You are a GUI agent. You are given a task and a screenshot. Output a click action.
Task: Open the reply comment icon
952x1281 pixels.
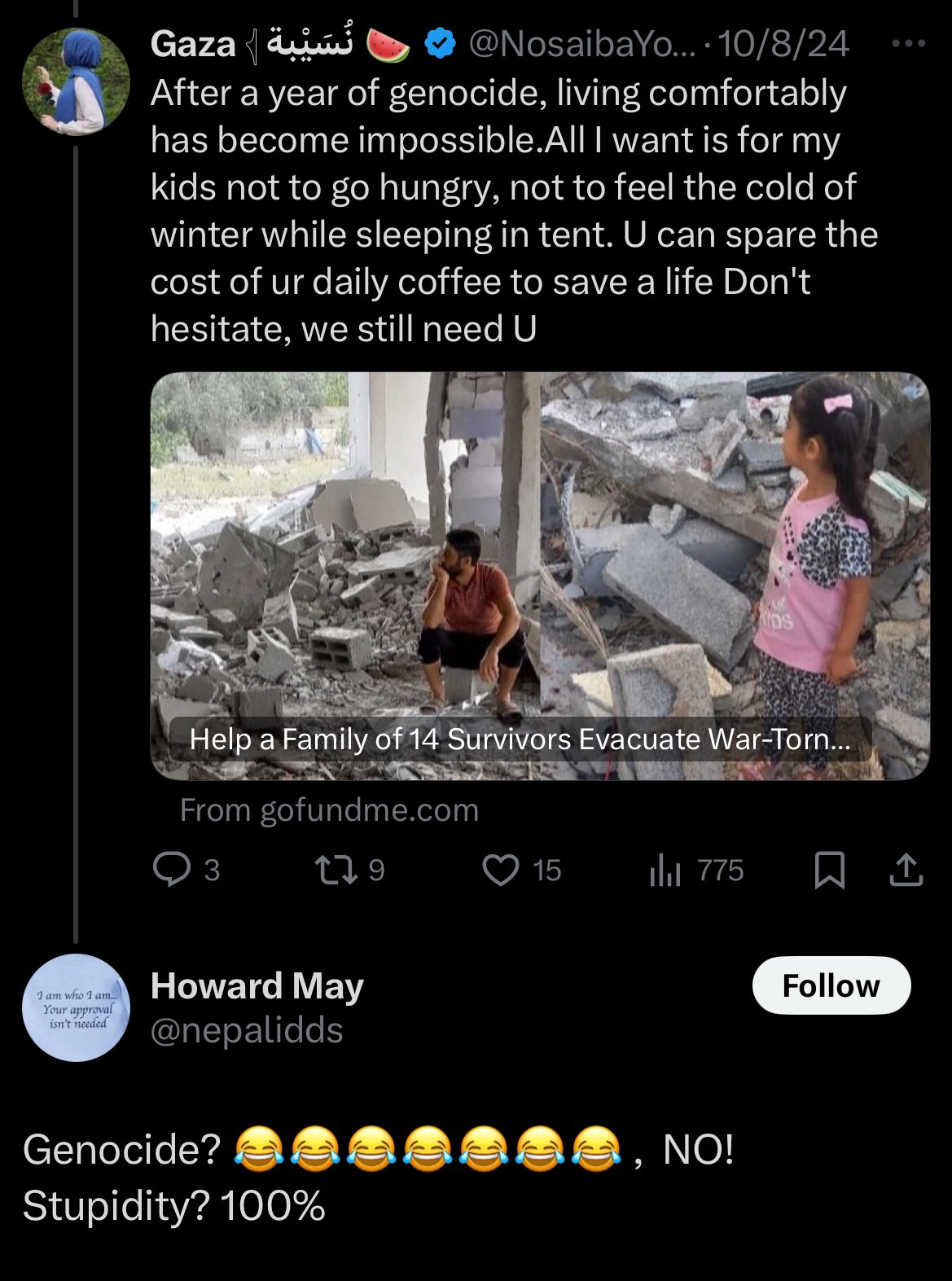(x=172, y=870)
